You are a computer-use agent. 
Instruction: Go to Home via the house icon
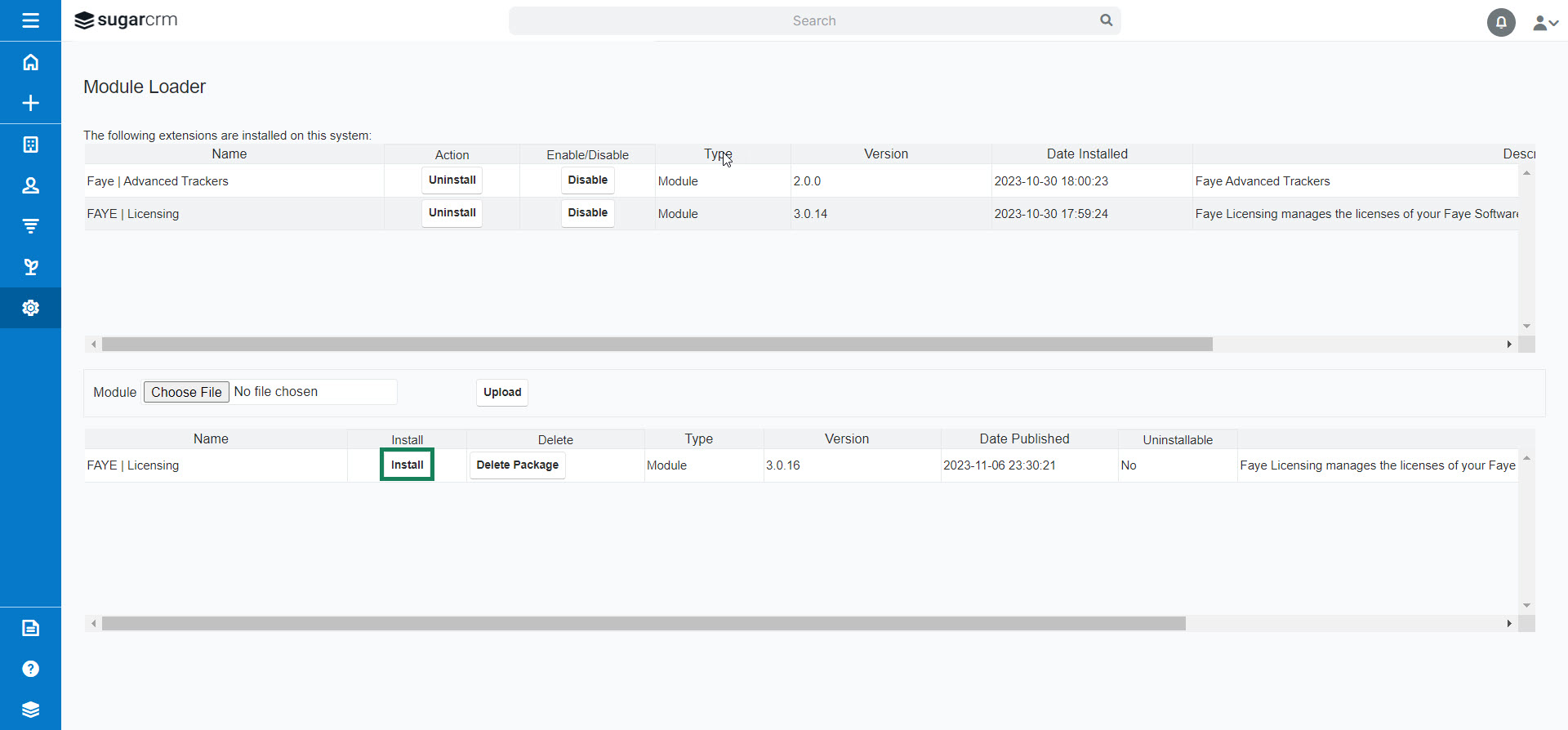(30, 62)
